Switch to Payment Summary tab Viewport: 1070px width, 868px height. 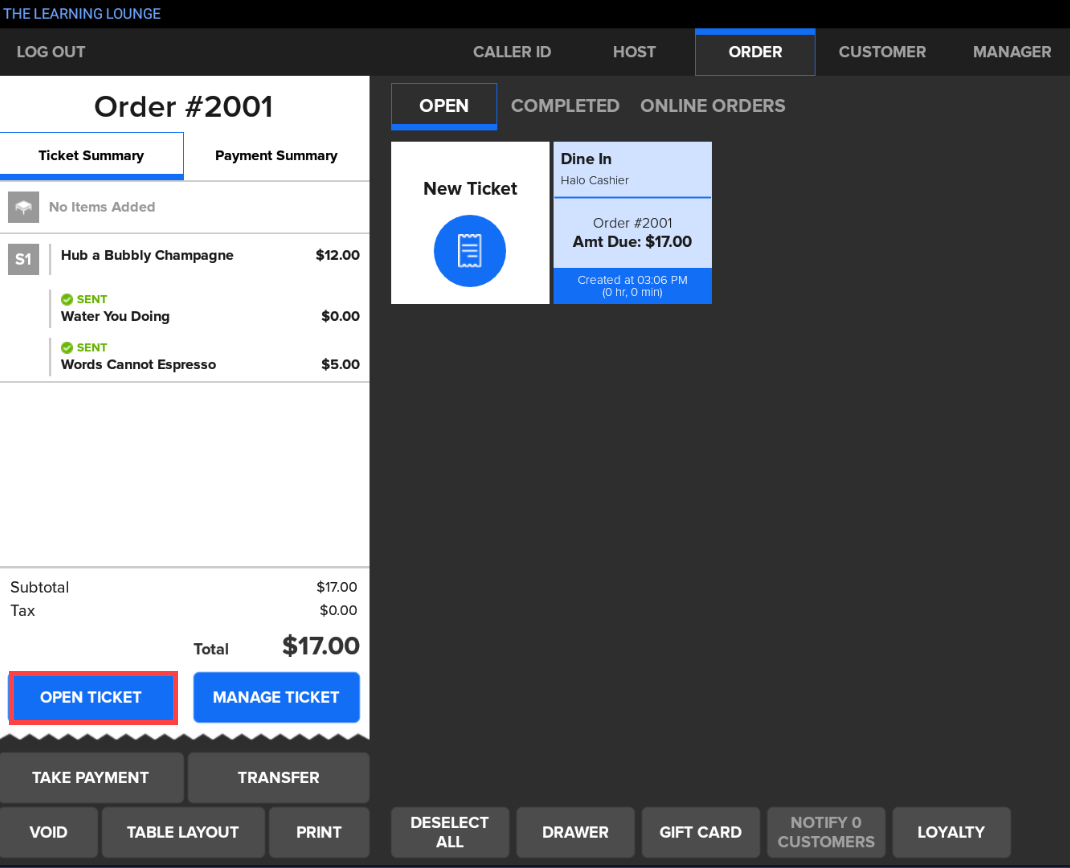(x=276, y=156)
